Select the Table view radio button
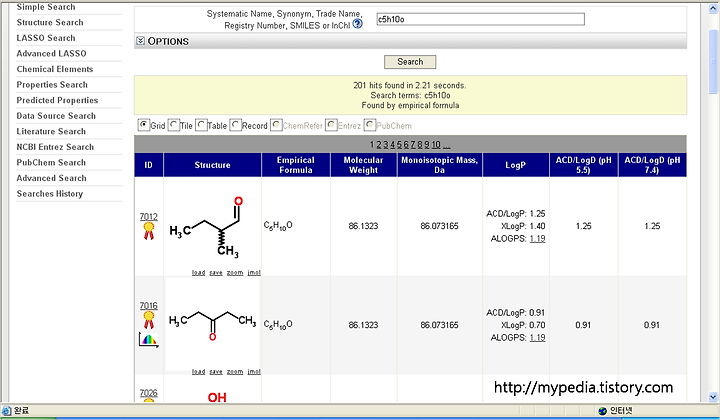The height and width of the screenshot is (420, 720). point(201,125)
